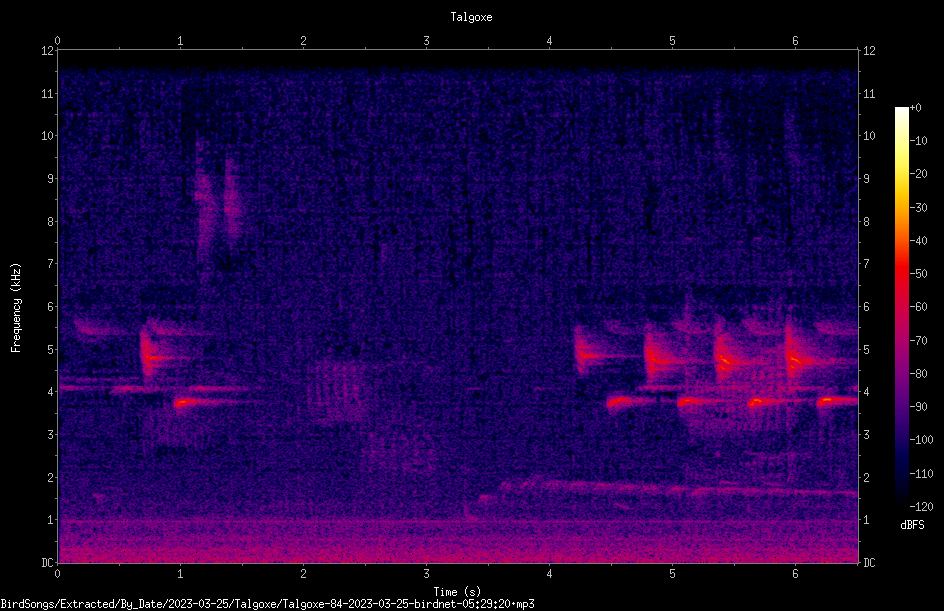The width and height of the screenshot is (944, 611).
Task: Click the "-120" label on the color scale
Action: tap(921, 507)
